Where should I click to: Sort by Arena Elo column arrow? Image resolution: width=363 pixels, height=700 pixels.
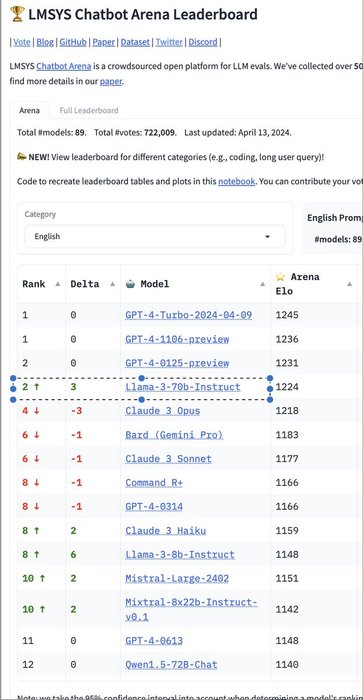point(350,284)
